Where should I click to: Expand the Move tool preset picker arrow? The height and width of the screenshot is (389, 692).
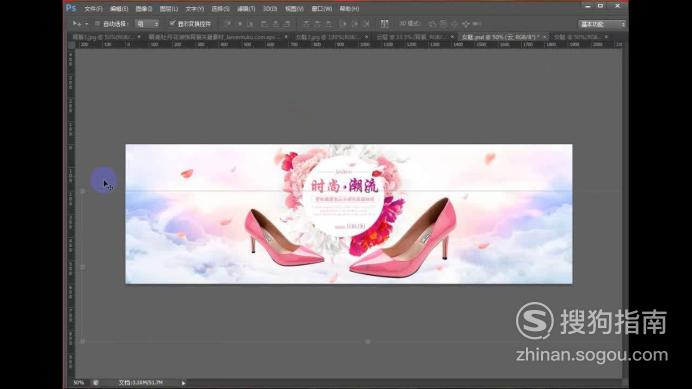[86, 24]
